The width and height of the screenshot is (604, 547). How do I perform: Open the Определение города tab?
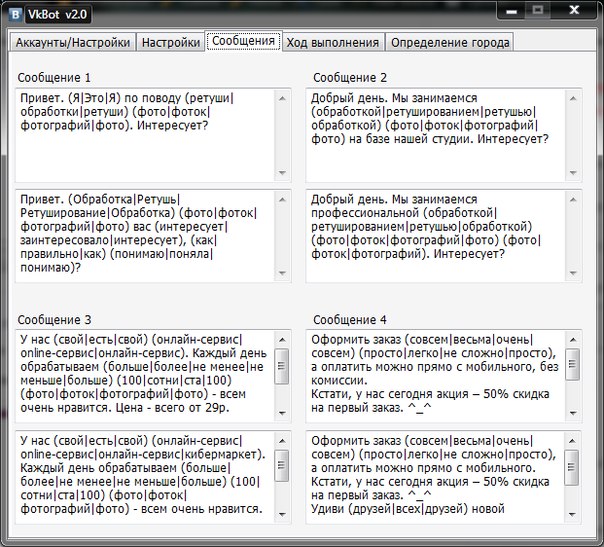[450, 43]
